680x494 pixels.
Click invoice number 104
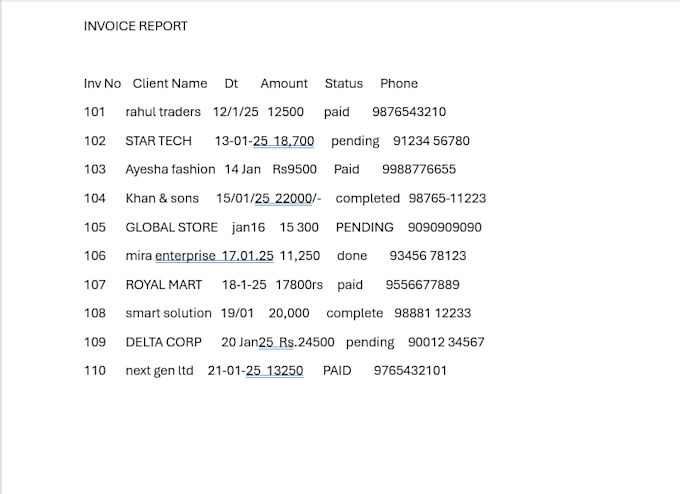[x=95, y=198]
